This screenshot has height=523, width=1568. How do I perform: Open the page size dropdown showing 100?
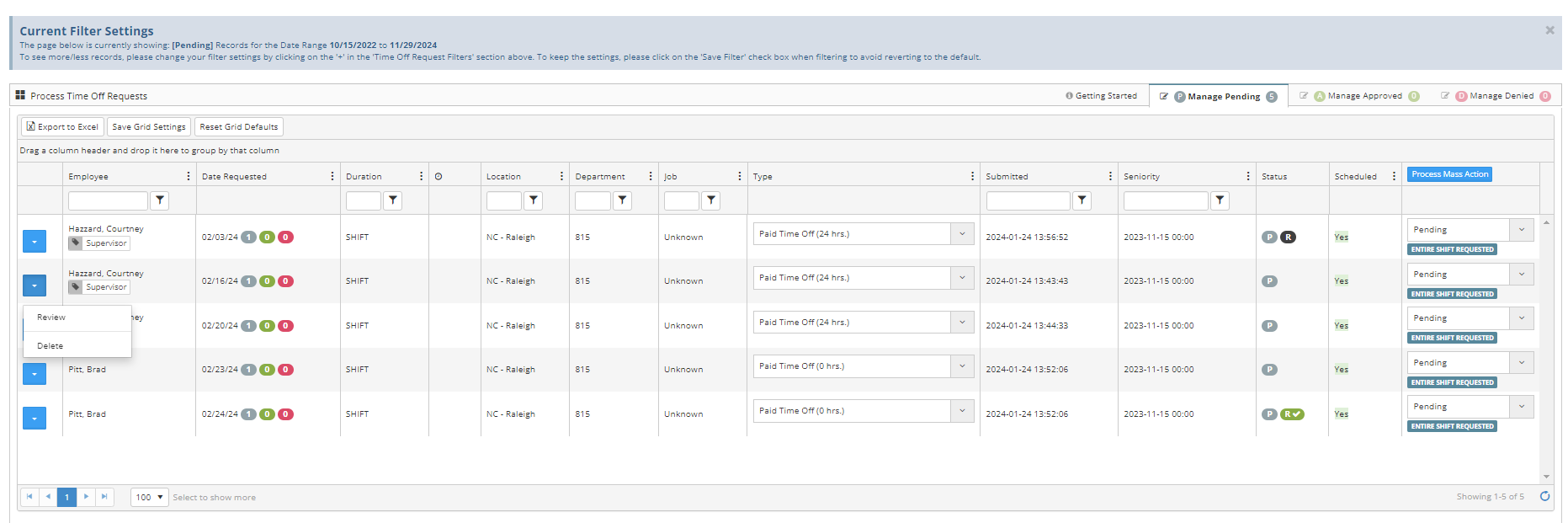tap(150, 497)
